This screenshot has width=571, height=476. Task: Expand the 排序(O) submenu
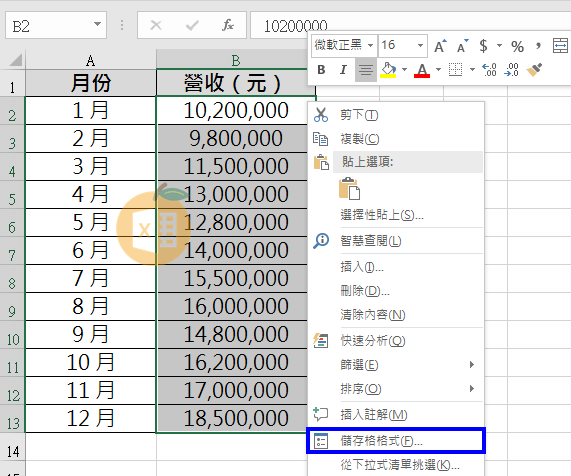tap(472, 389)
